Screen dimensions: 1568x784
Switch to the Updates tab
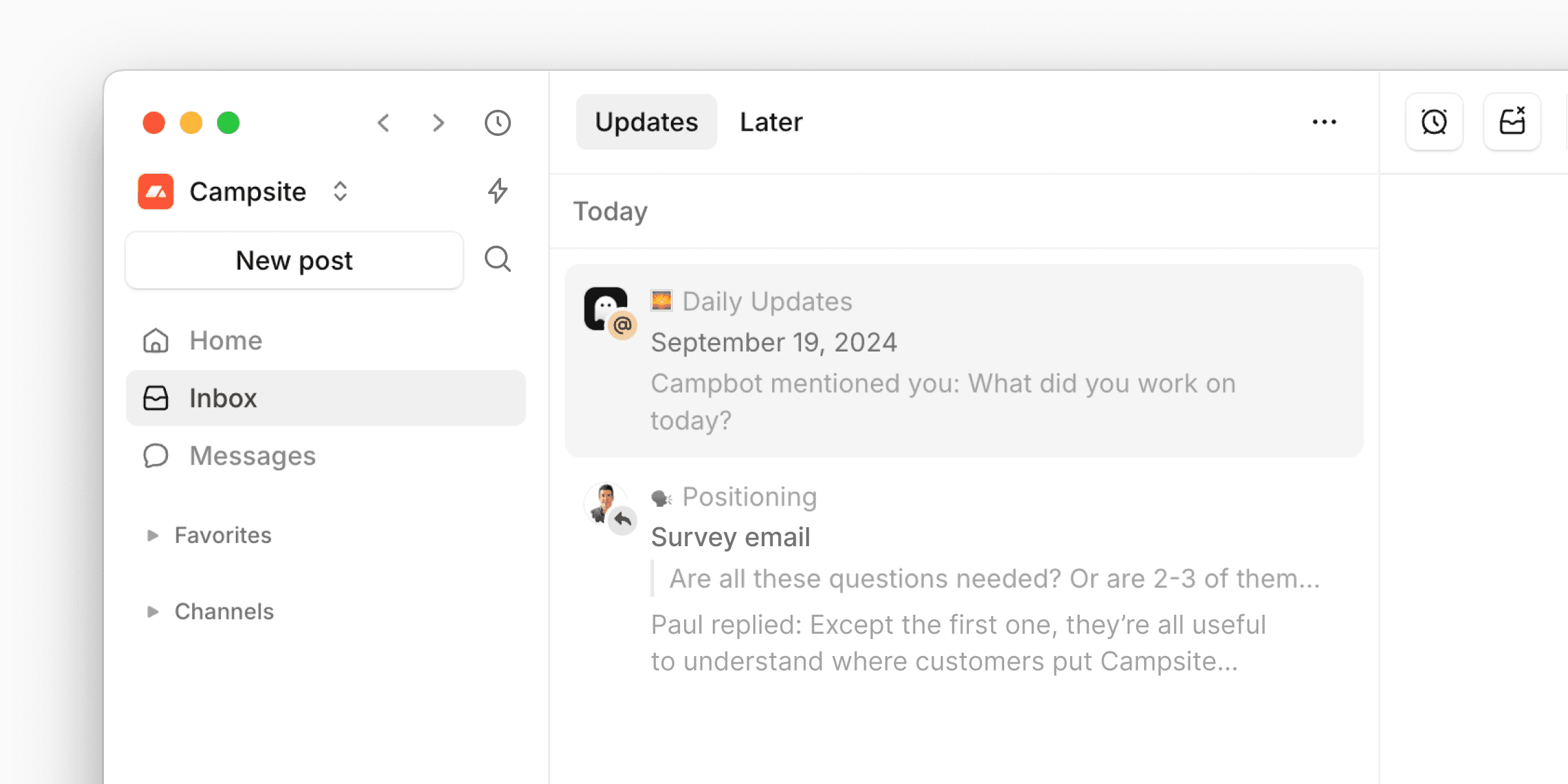pyautogui.click(x=645, y=122)
